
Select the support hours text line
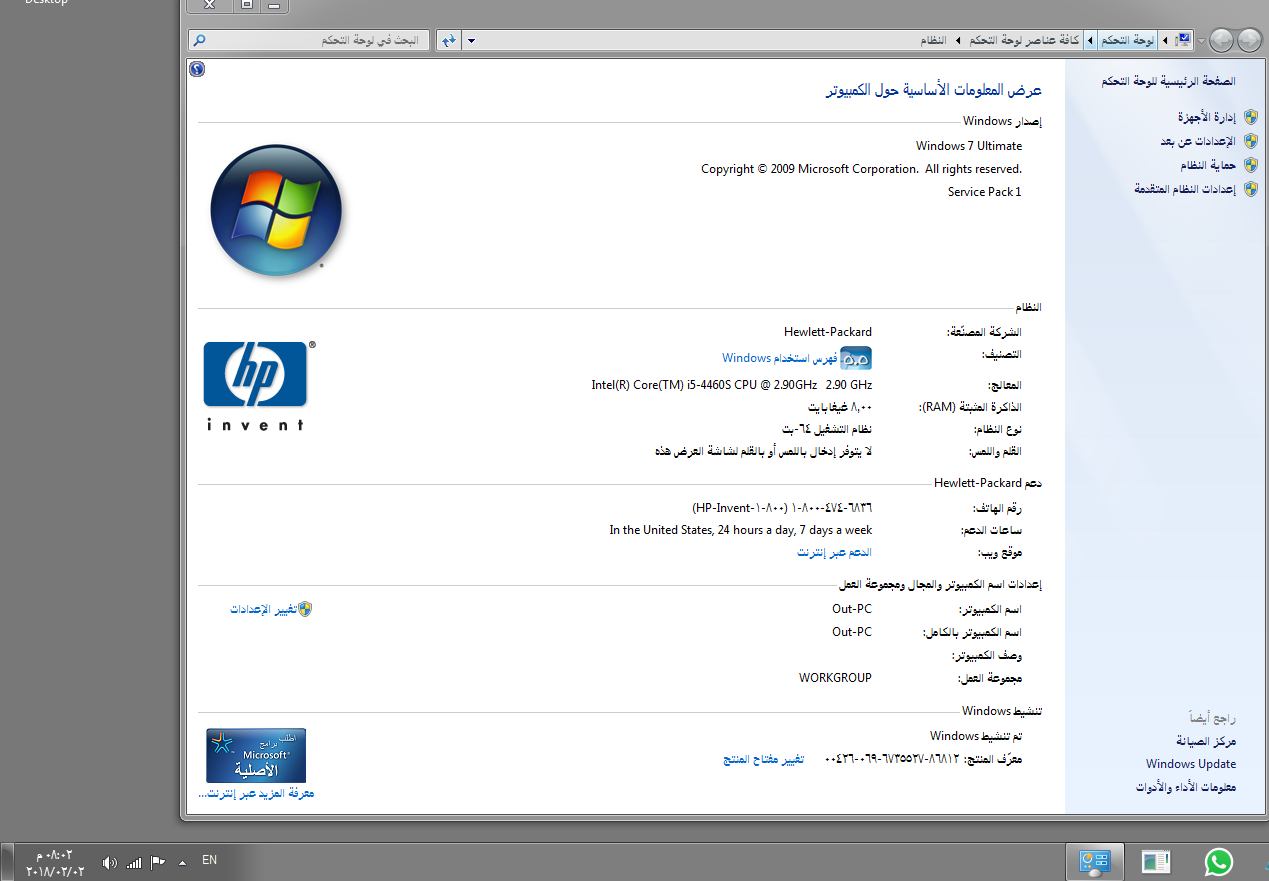pos(741,530)
